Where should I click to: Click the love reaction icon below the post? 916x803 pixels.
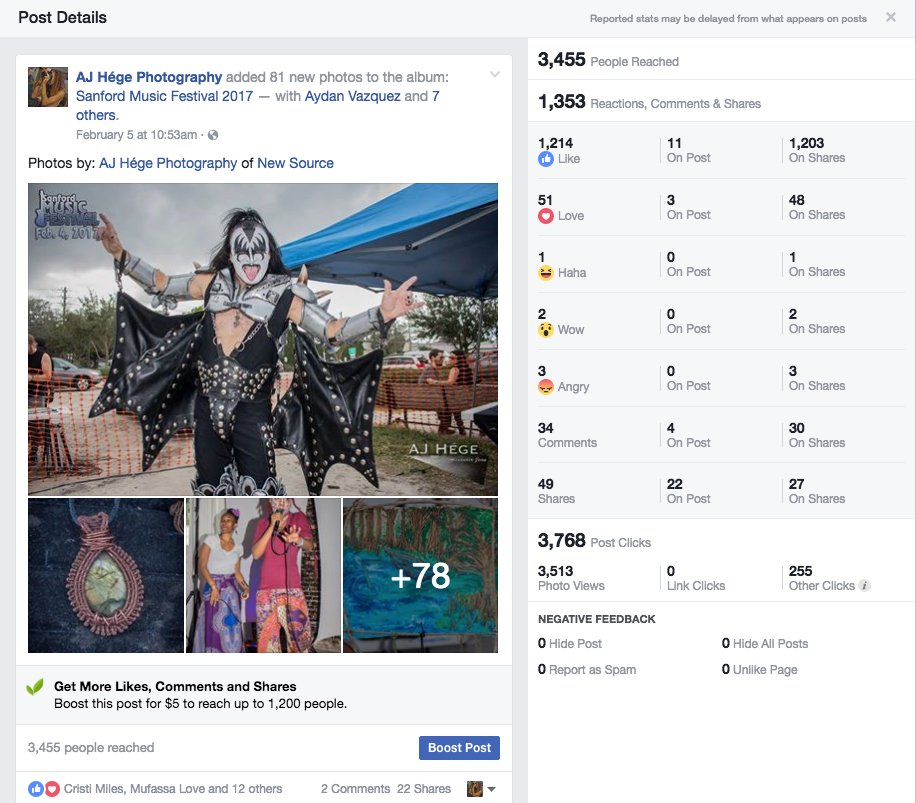point(52,789)
